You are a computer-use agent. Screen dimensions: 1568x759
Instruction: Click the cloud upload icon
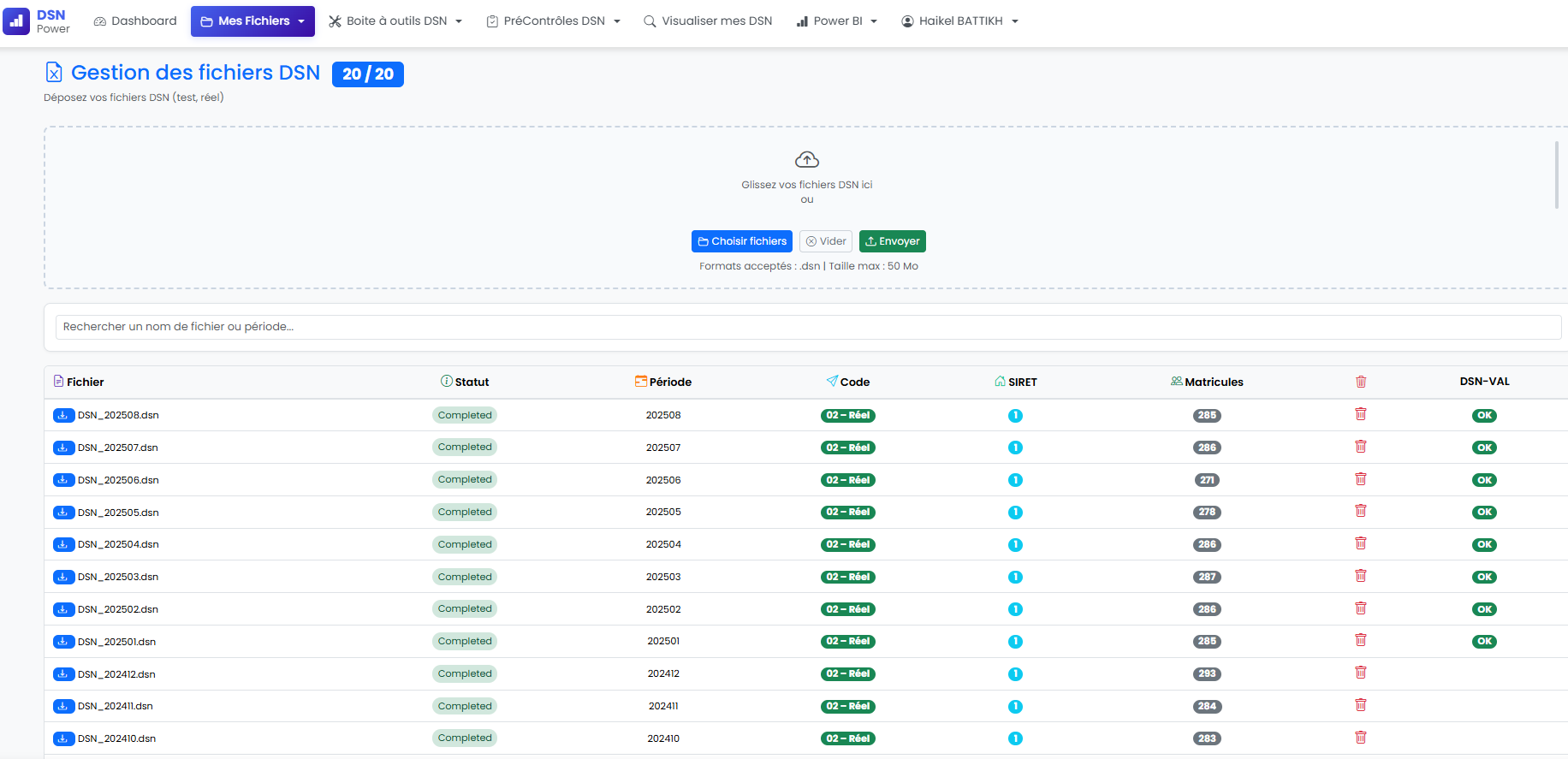806,160
